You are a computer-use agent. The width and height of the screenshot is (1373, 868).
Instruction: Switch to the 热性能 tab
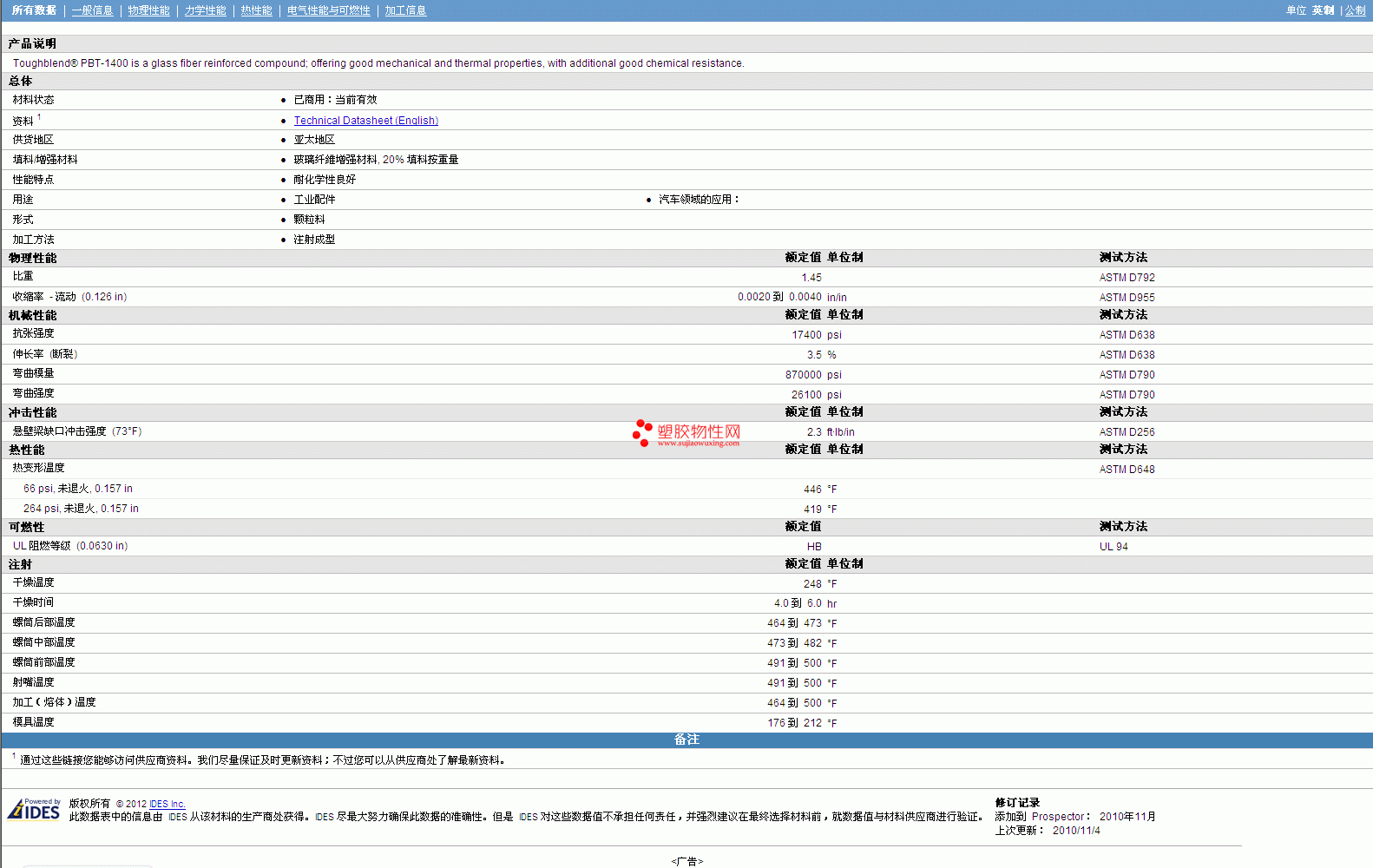click(x=256, y=10)
